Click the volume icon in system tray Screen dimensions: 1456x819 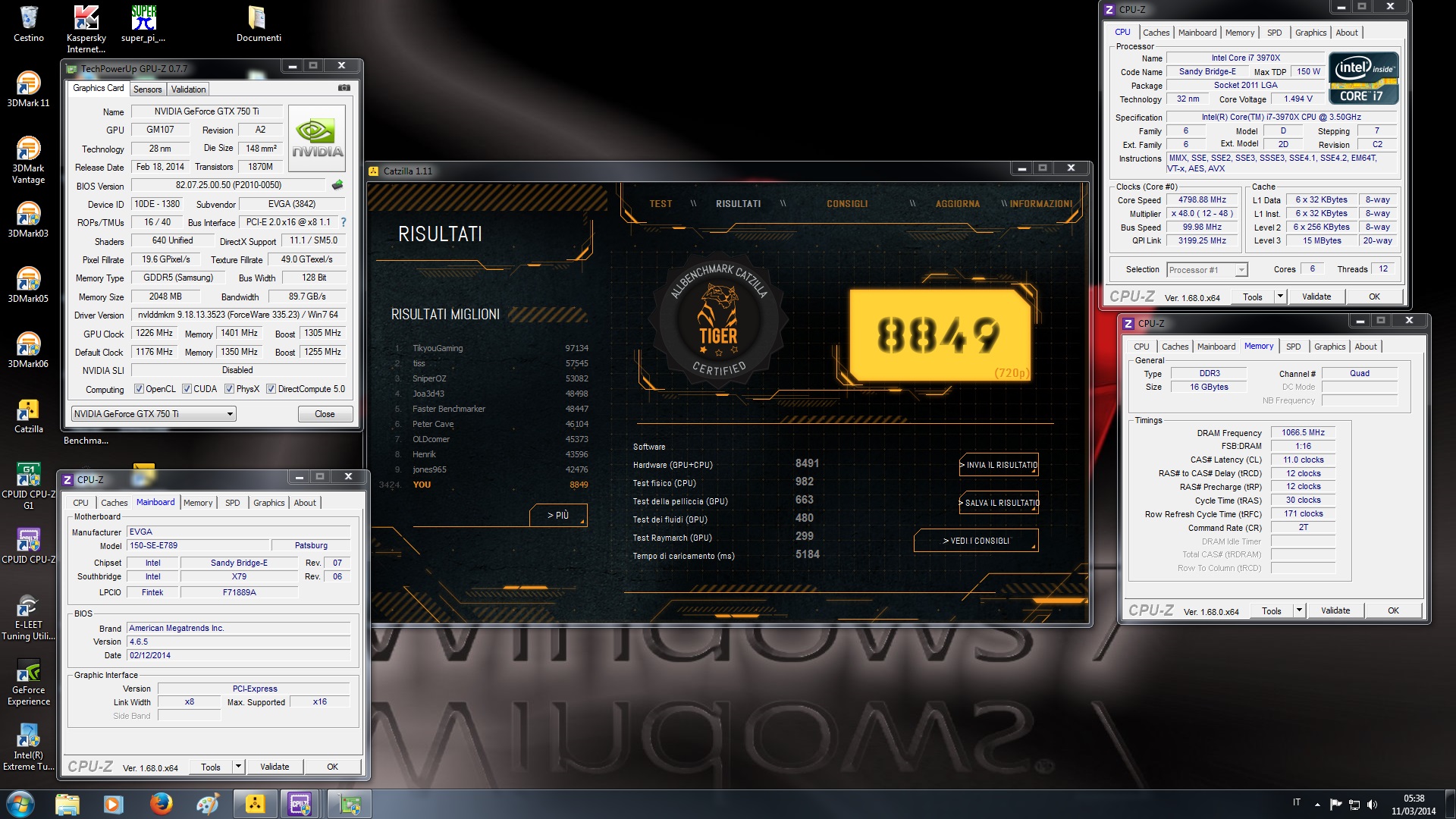click(x=1372, y=804)
